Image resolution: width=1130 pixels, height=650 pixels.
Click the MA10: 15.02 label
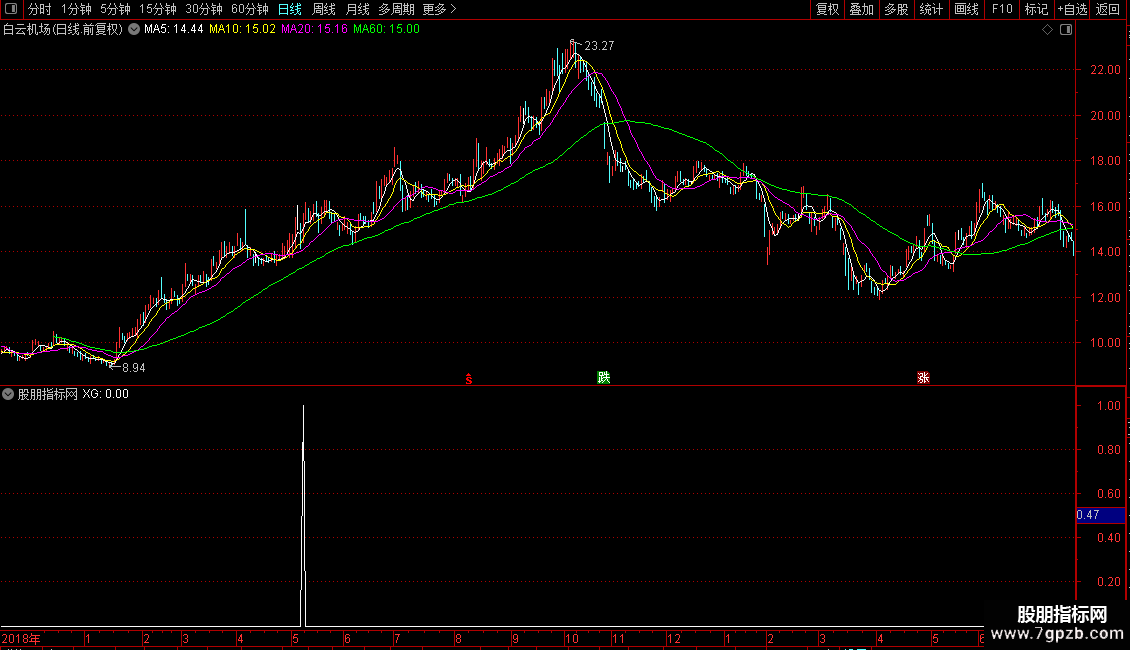pos(242,29)
